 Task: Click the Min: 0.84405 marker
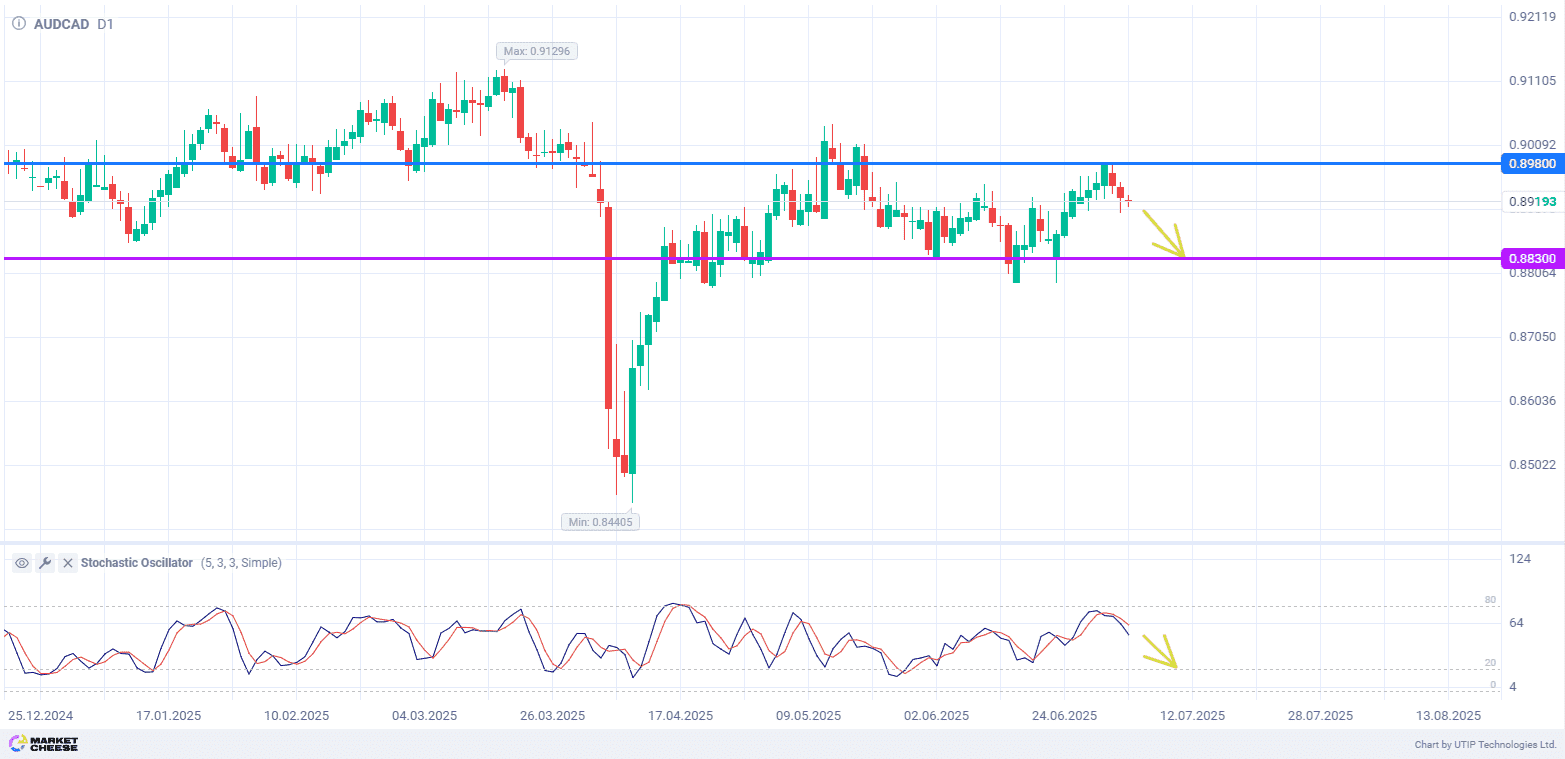tap(600, 521)
